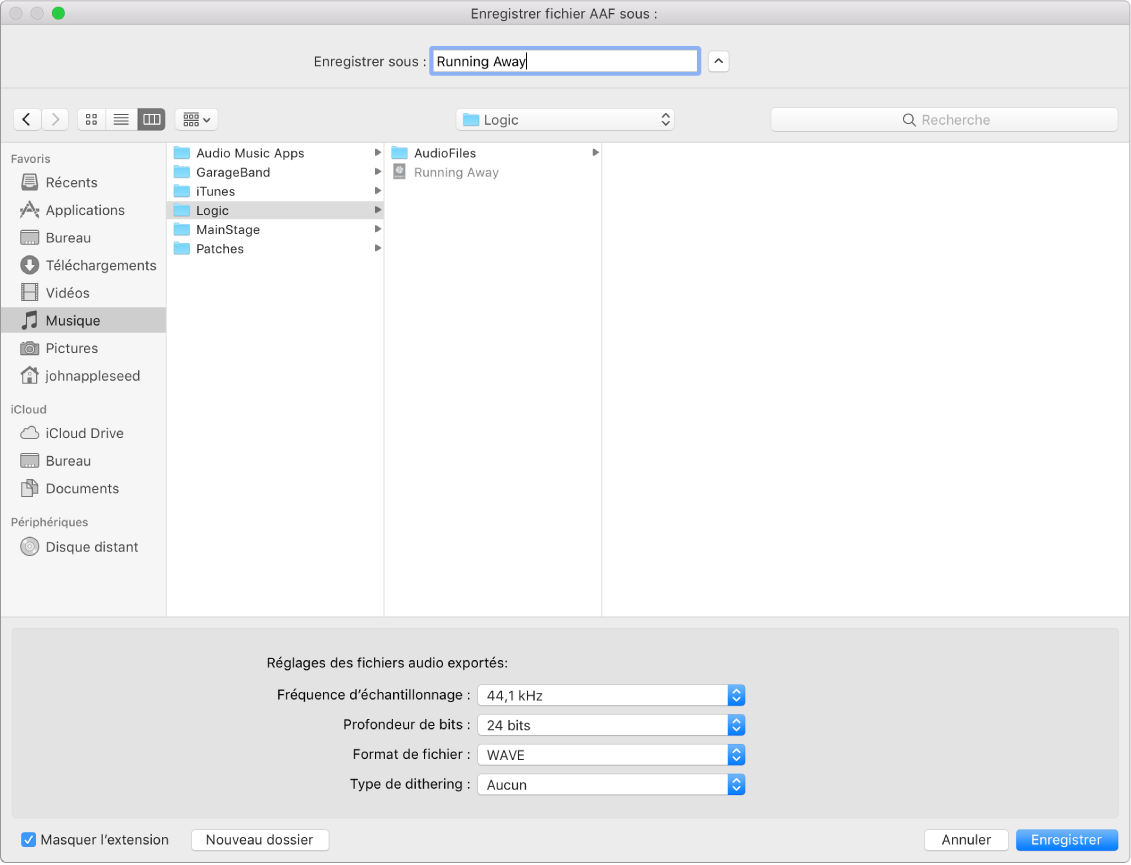Select column view mode

coord(151,119)
